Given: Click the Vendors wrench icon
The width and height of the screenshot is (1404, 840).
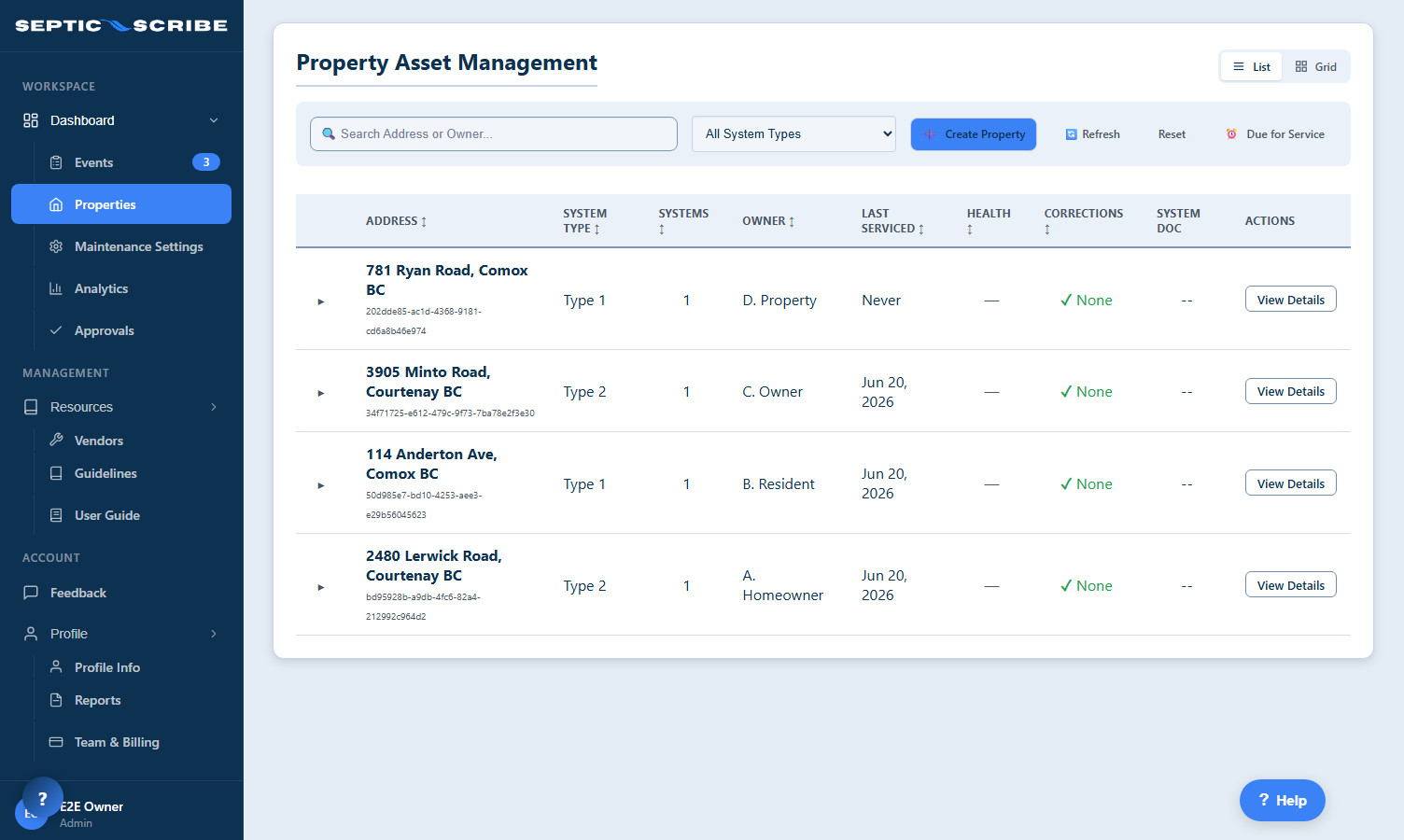Looking at the screenshot, I should (56, 440).
